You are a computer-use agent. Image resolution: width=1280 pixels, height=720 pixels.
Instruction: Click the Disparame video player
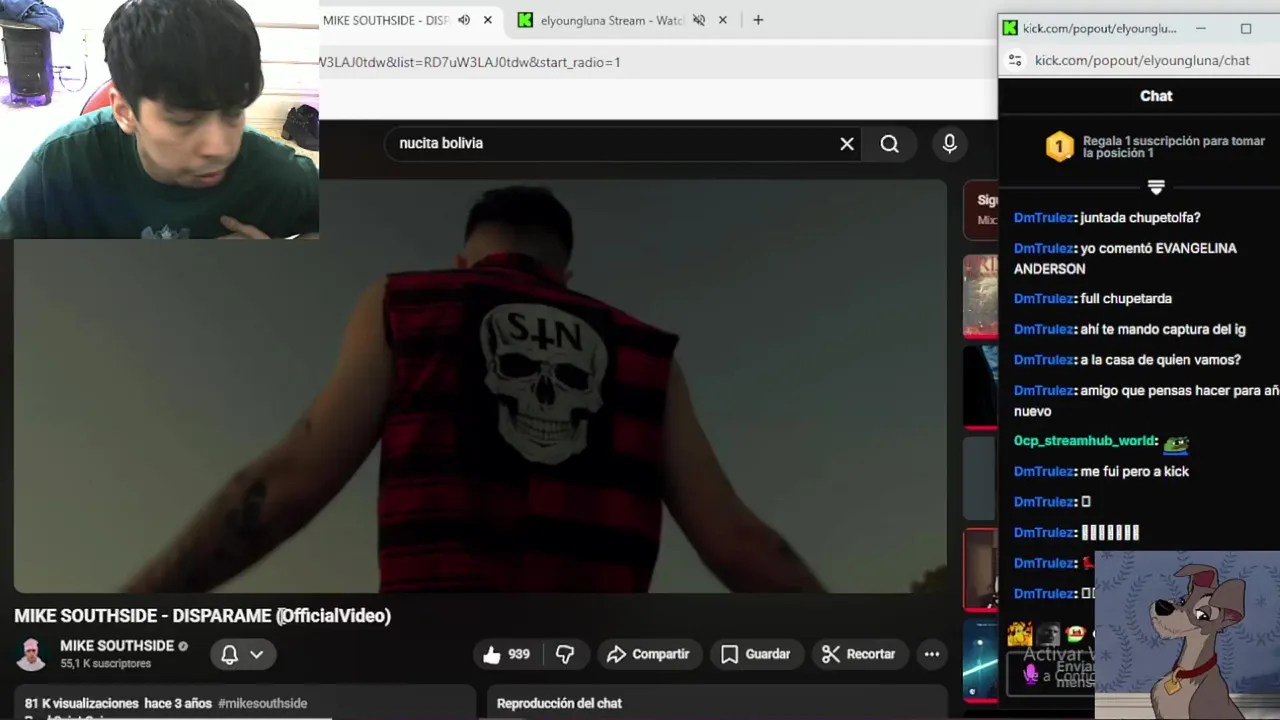click(480, 386)
